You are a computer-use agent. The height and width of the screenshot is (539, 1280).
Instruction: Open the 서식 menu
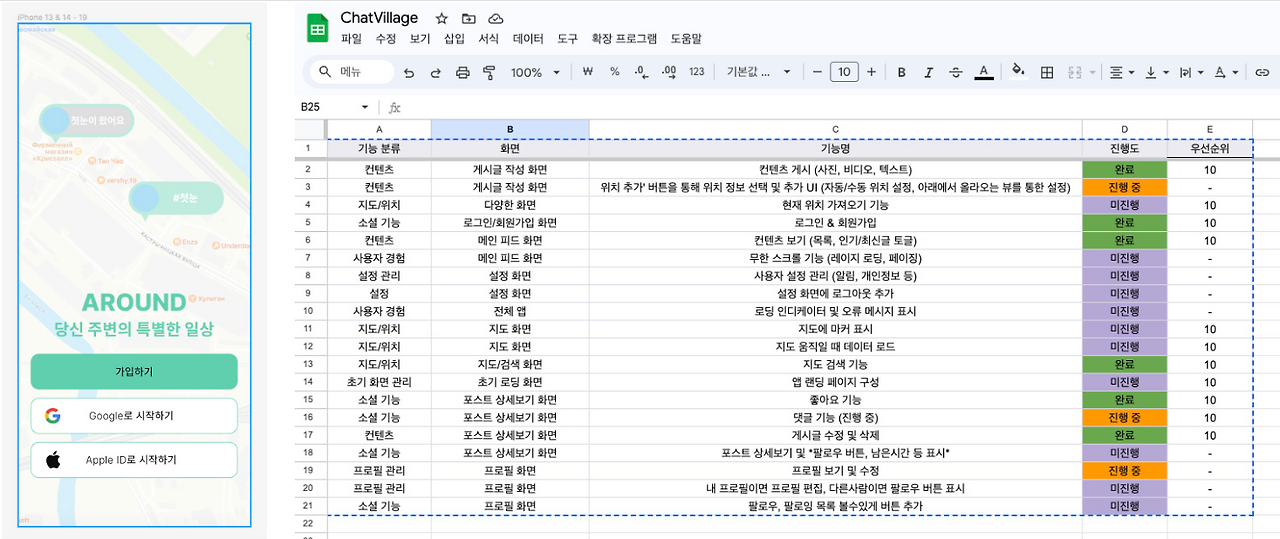488,39
